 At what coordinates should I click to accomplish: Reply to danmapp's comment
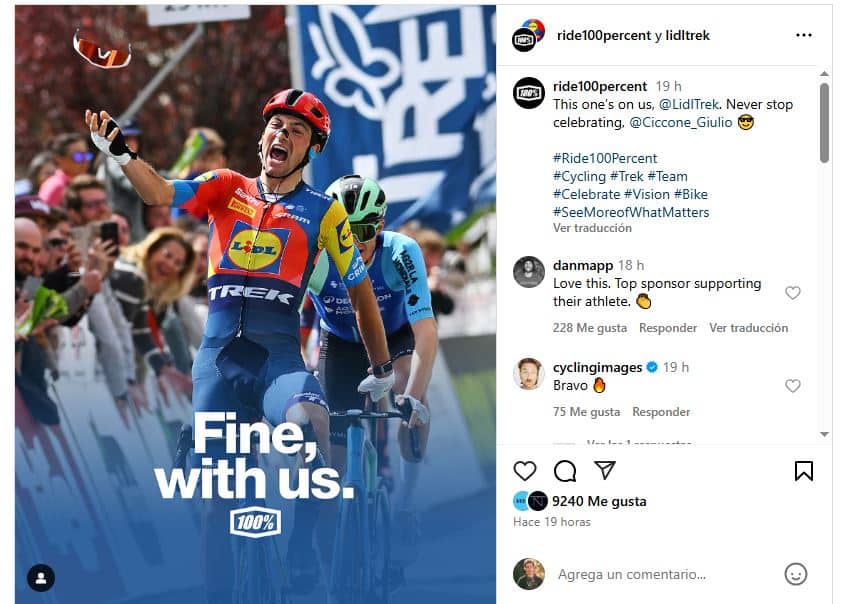click(668, 328)
